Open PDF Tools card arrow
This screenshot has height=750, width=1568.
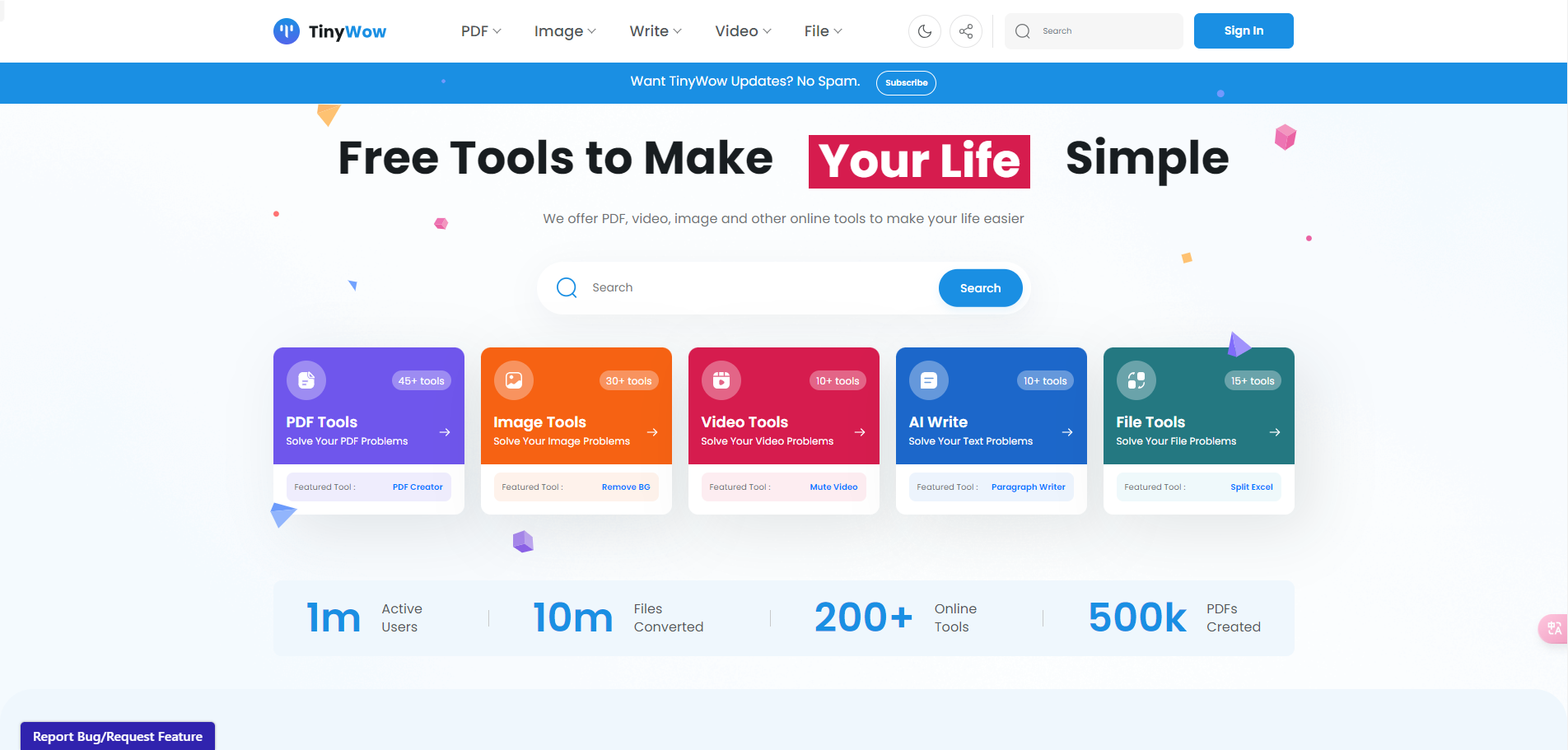(x=445, y=432)
